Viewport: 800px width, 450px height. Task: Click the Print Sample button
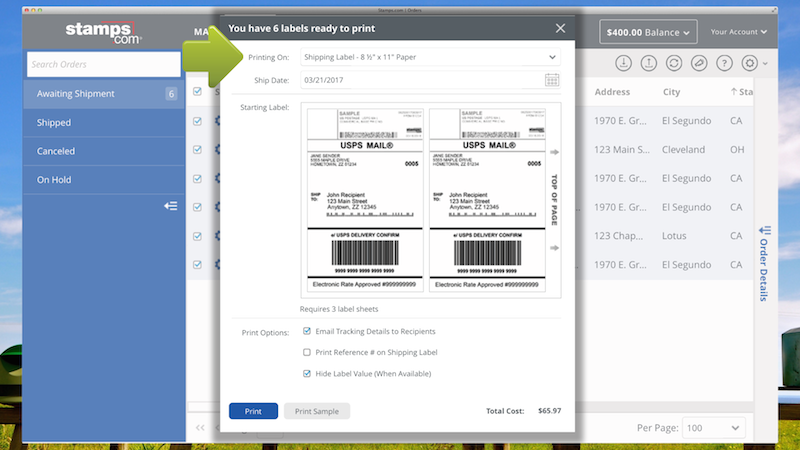click(317, 411)
